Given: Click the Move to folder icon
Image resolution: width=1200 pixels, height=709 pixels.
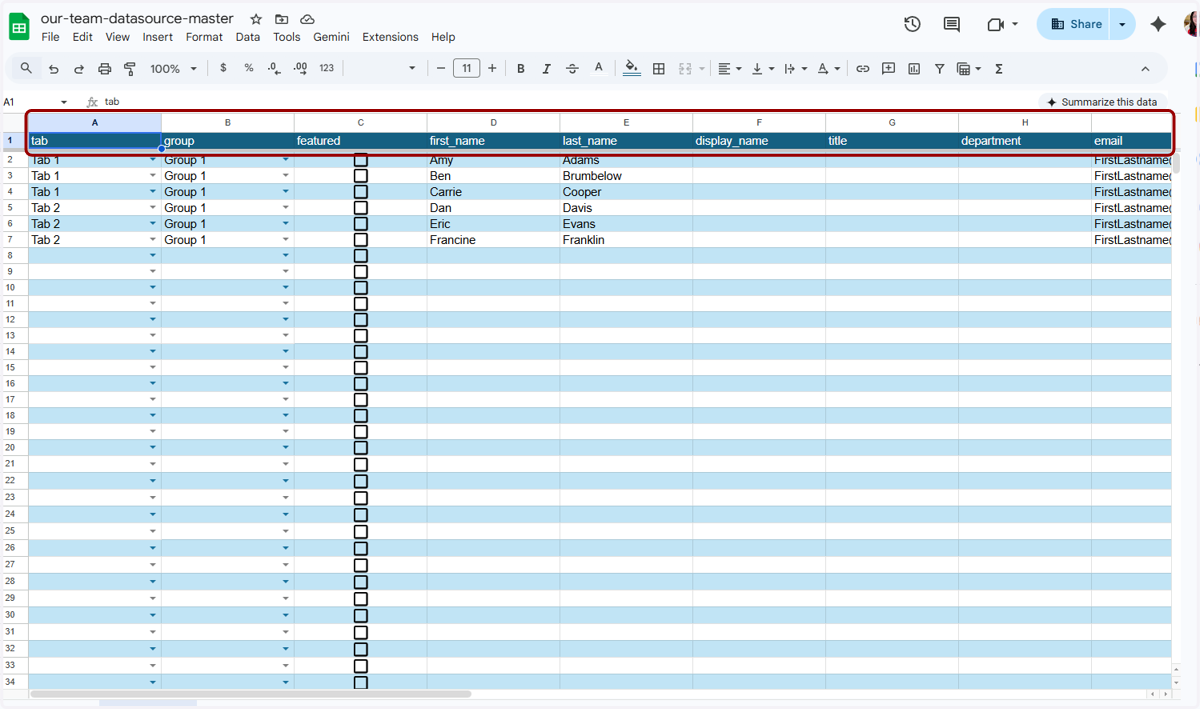Looking at the screenshot, I should (x=282, y=19).
